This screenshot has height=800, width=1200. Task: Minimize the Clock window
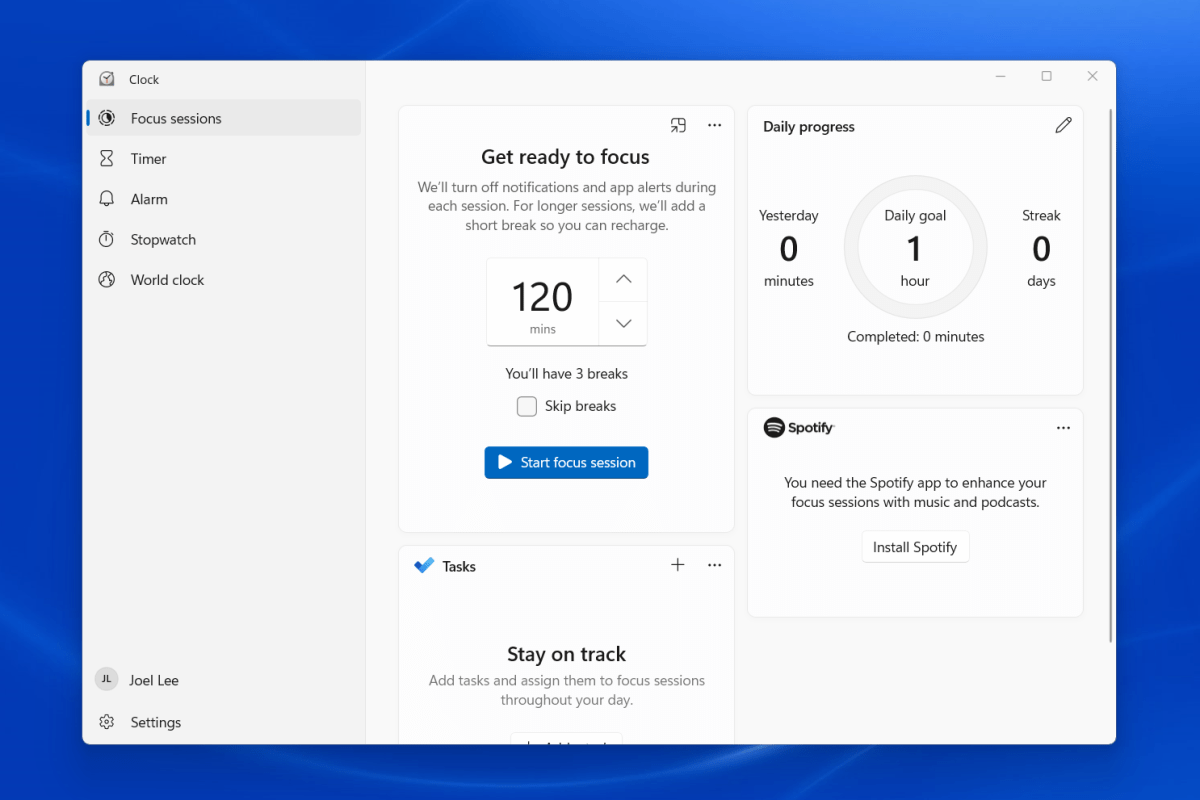pos(1000,76)
